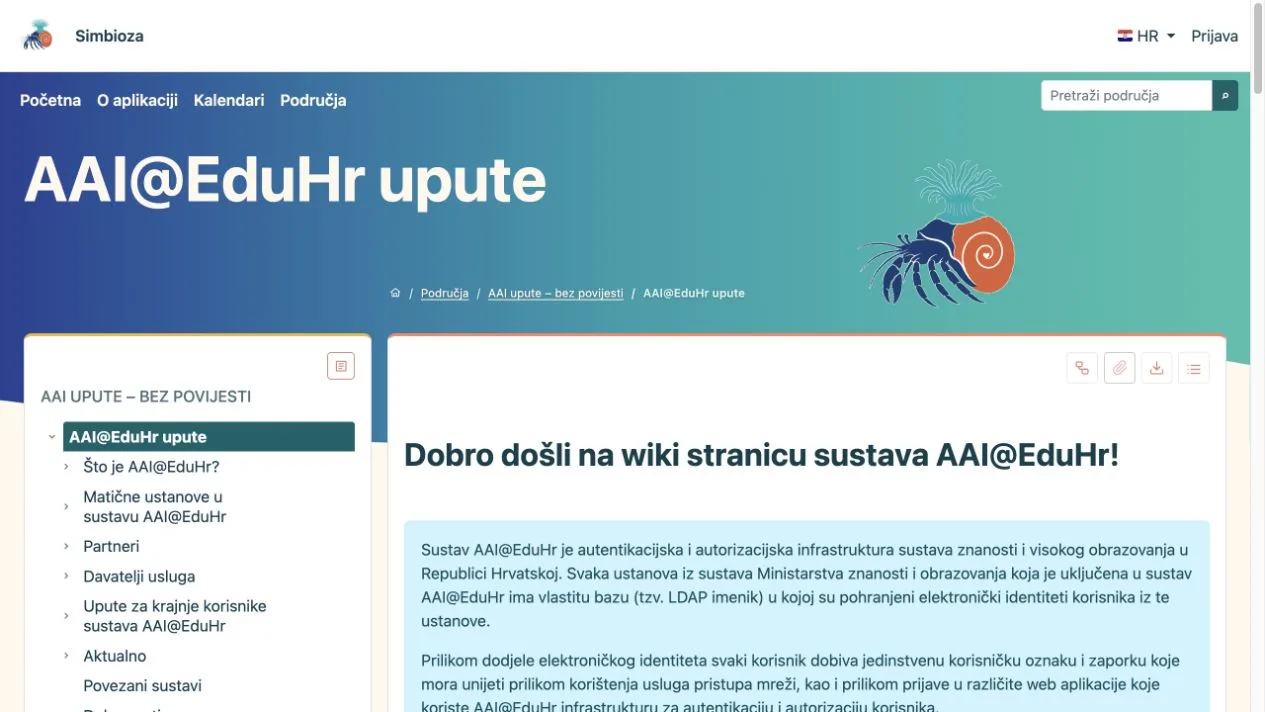Open Matične ustanove u sustavu AAI@EduHr
Image resolution: width=1265 pixels, height=712 pixels.
tap(154, 507)
